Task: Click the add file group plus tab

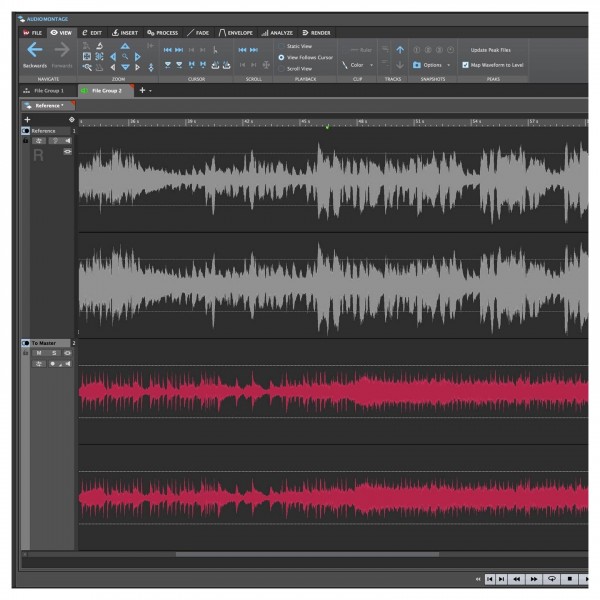Action: pyautogui.click(x=141, y=90)
